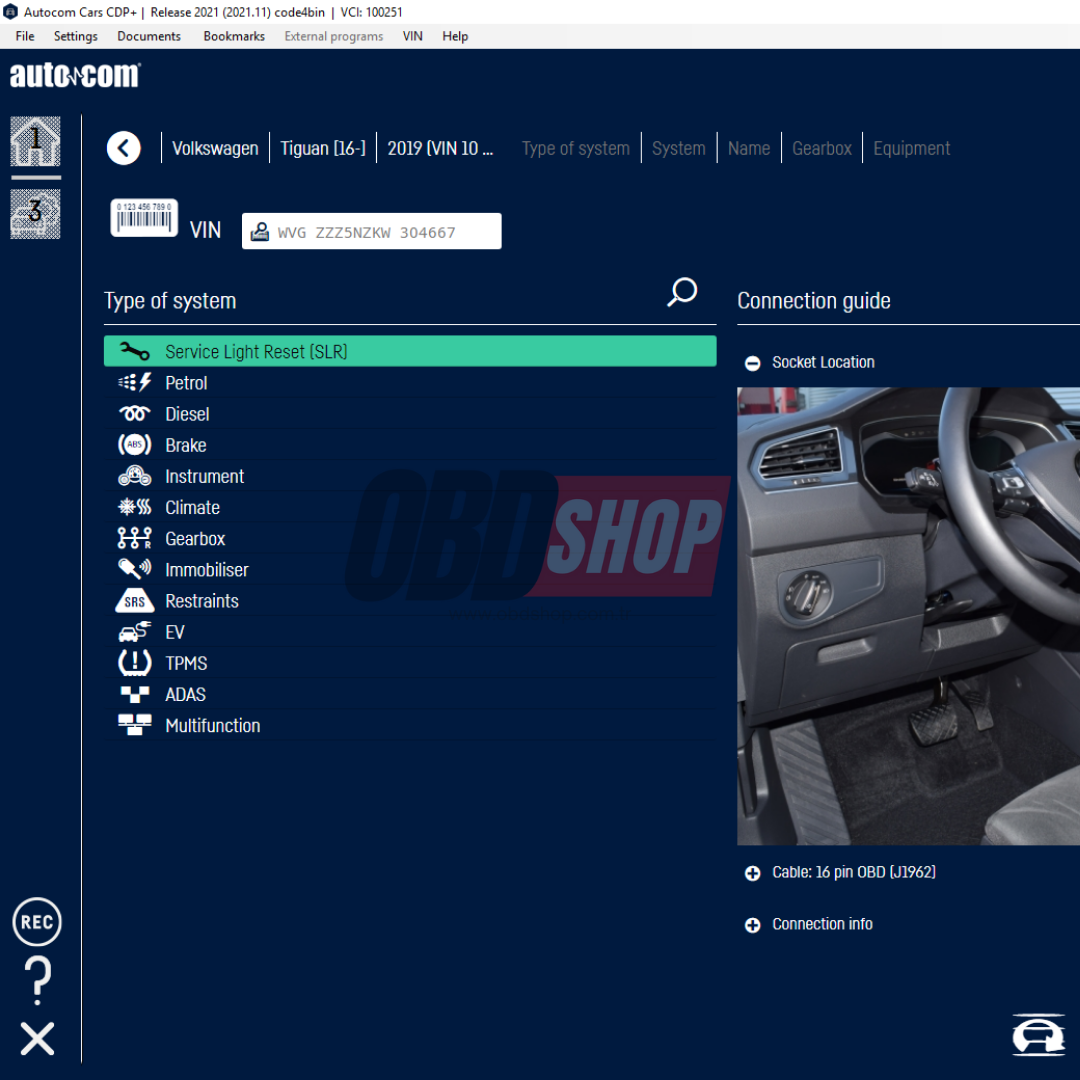Open the Help menu
This screenshot has width=1080, height=1080.
tap(455, 36)
